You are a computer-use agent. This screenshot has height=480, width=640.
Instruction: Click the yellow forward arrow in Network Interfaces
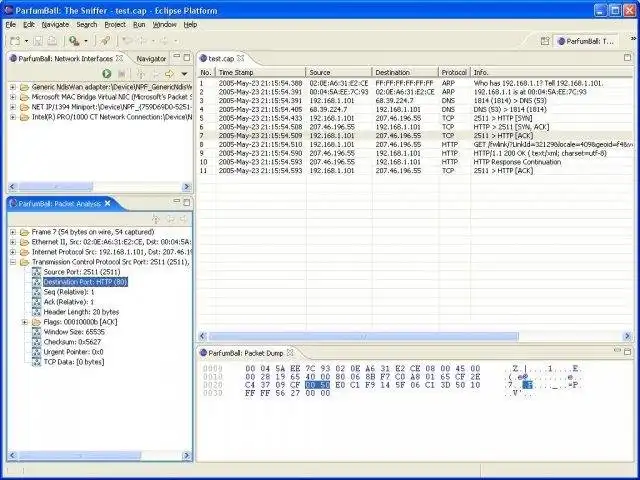(x=169, y=74)
